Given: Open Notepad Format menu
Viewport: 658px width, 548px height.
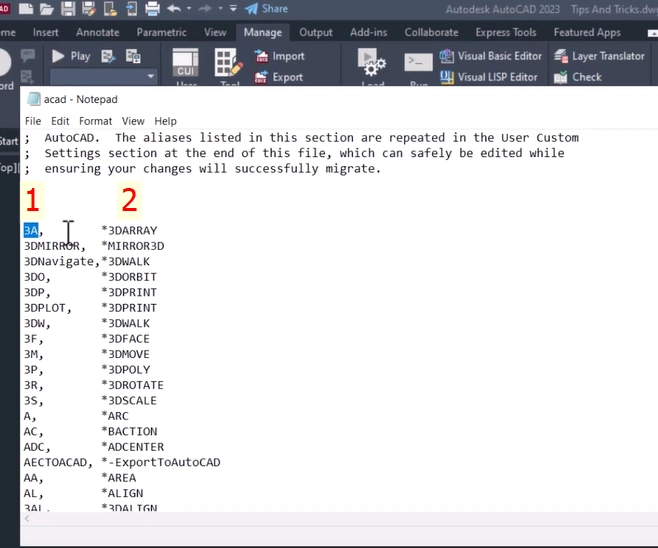Looking at the screenshot, I should [x=95, y=121].
